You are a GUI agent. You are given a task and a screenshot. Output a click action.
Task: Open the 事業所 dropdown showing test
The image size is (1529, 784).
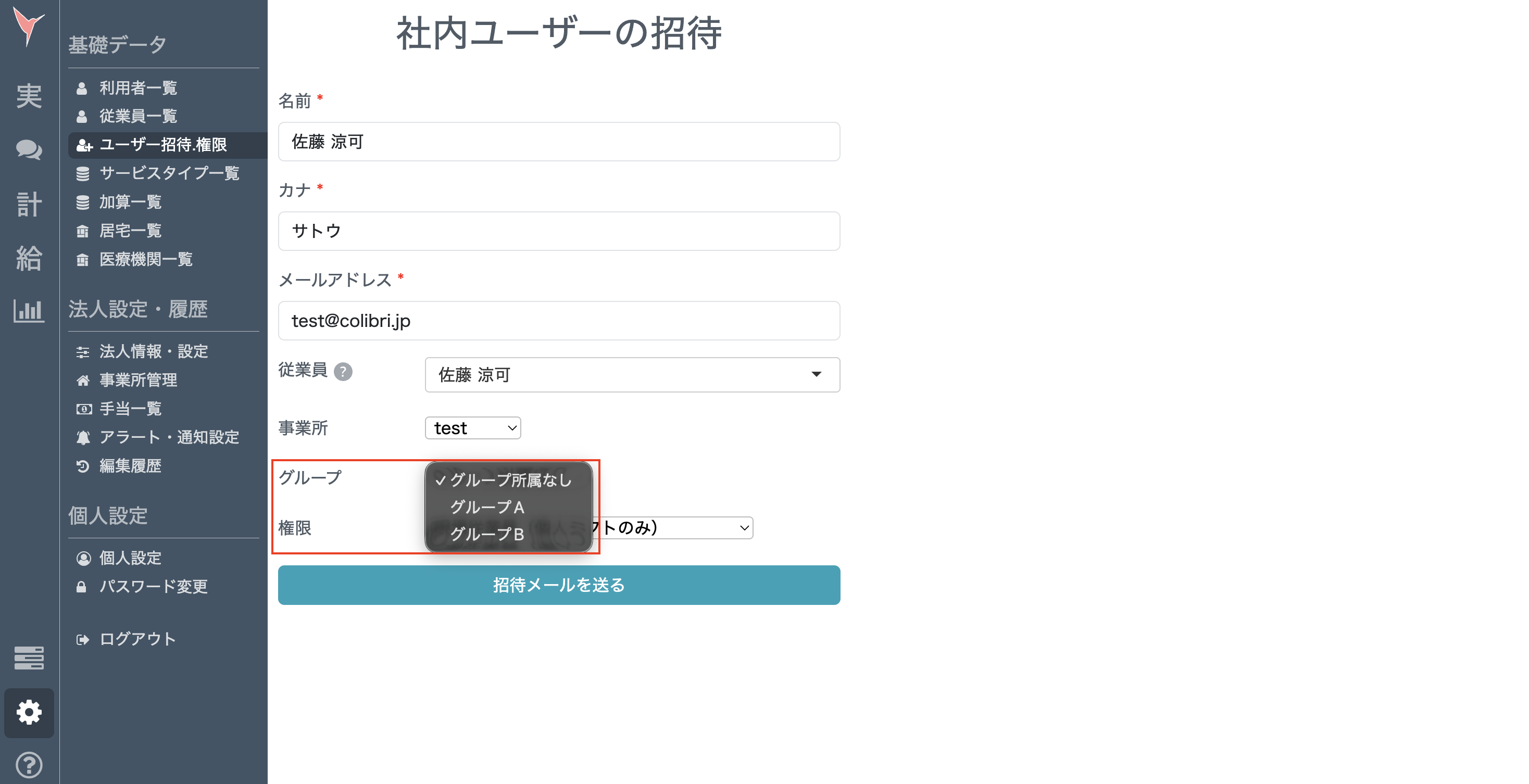pos(472,427)
